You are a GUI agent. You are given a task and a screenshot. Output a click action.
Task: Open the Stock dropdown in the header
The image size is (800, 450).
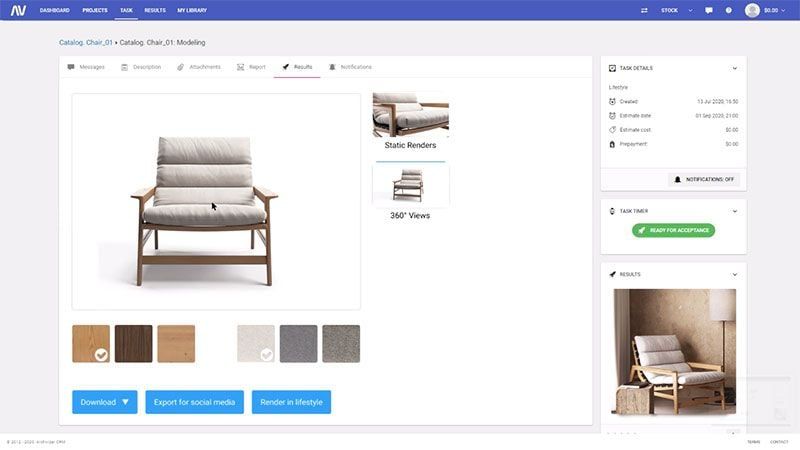click(675, 10)
